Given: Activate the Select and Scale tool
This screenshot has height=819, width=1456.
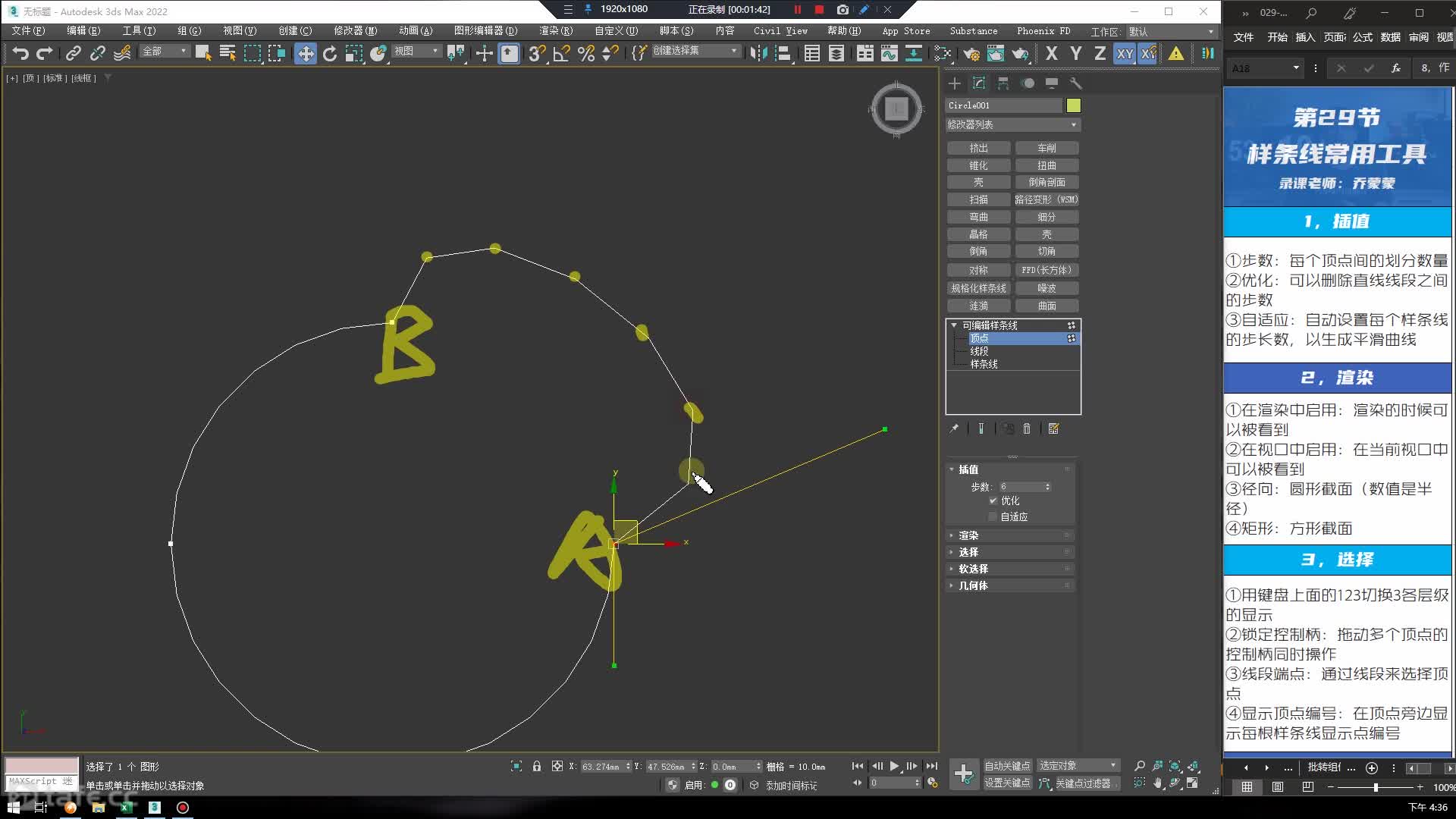Looking at the screenshot, I should 354,53.
